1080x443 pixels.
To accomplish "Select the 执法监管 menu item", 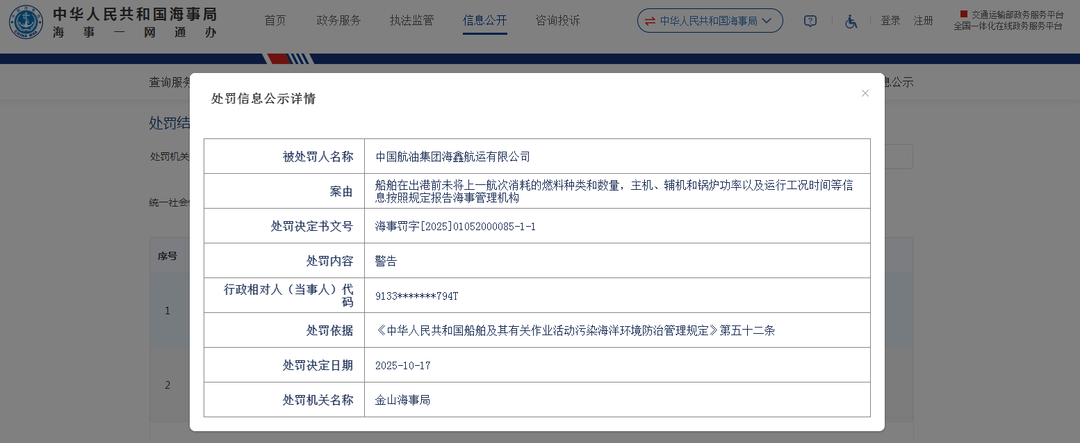I will 412,20.
